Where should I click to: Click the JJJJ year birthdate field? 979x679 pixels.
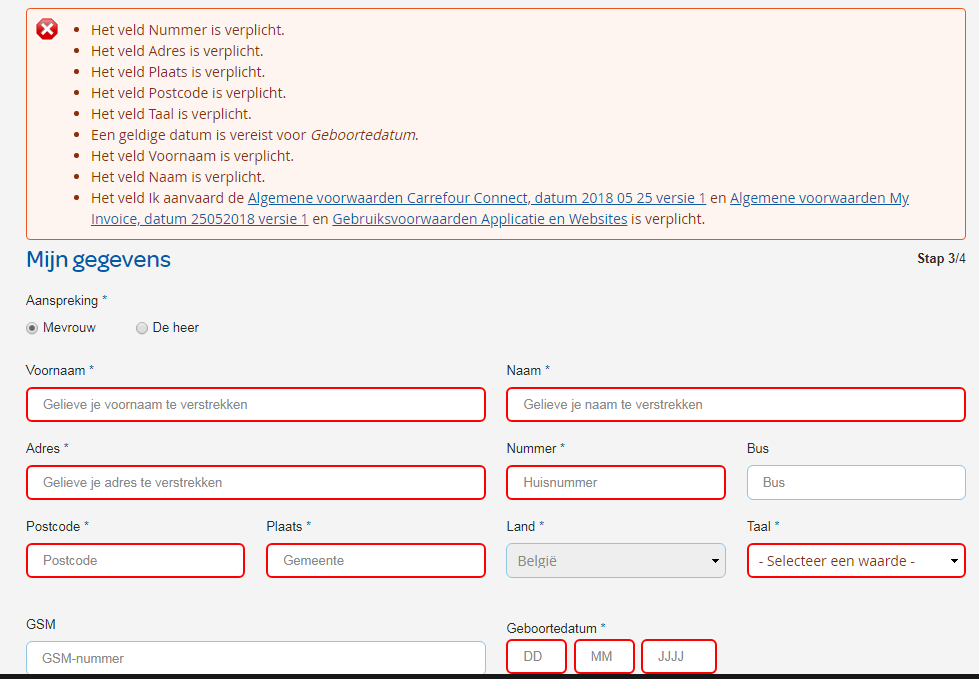click(679, 657)
